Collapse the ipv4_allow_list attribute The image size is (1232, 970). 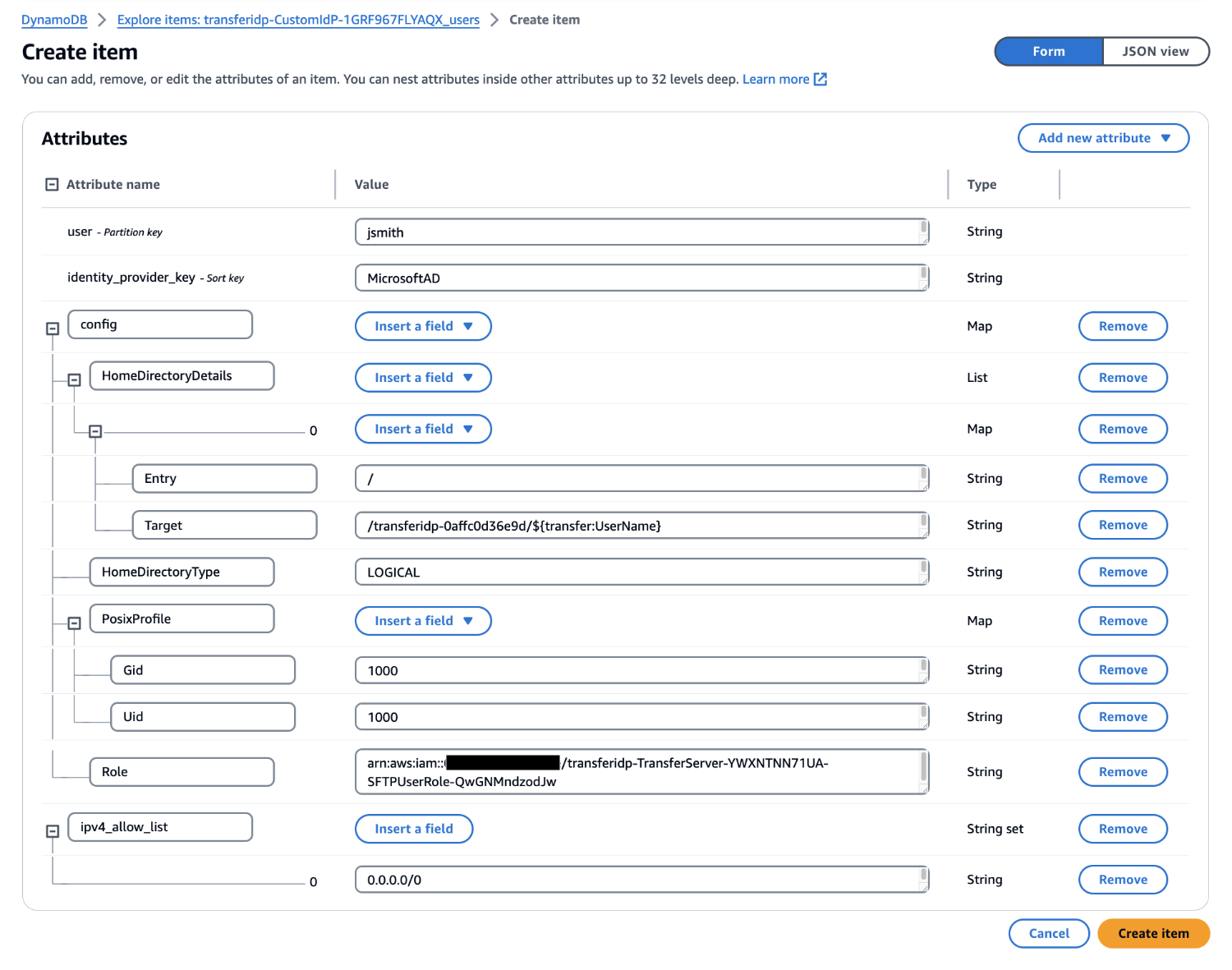tap(52, 830)
